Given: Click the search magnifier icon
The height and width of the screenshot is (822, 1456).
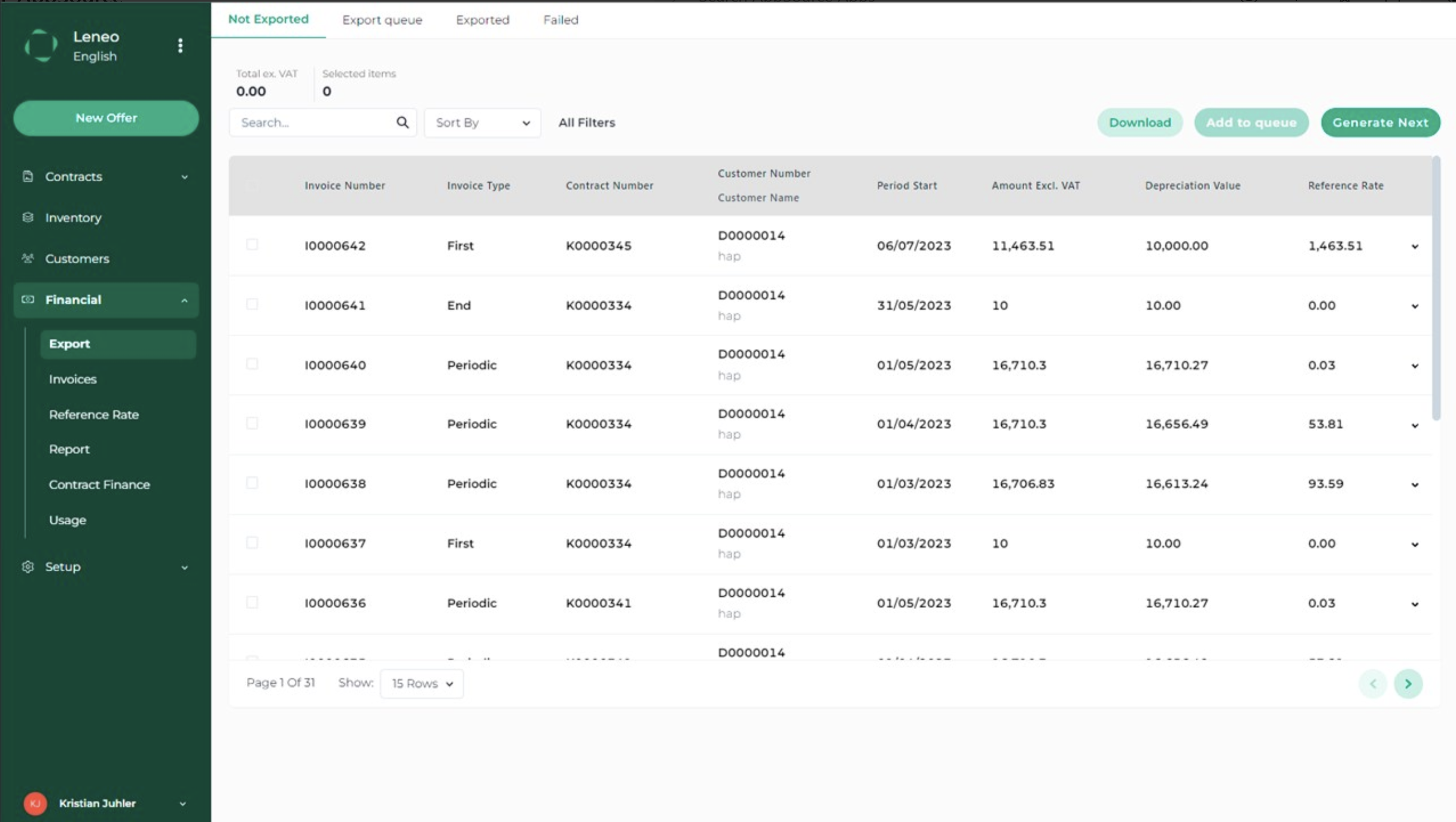Looking at the screenshot, I should click(x=403, y=122).
